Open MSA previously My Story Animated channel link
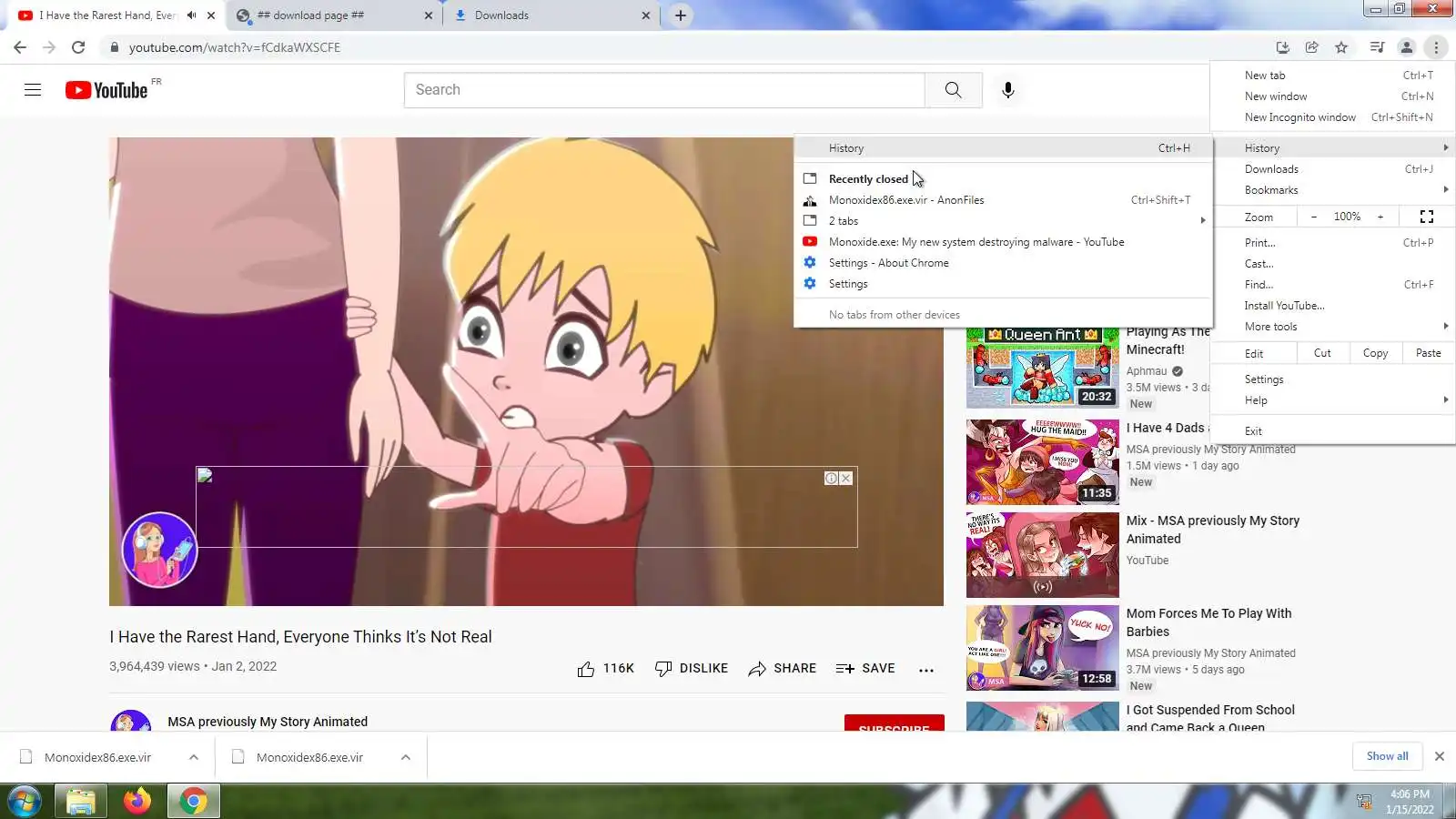 point(268,722)
